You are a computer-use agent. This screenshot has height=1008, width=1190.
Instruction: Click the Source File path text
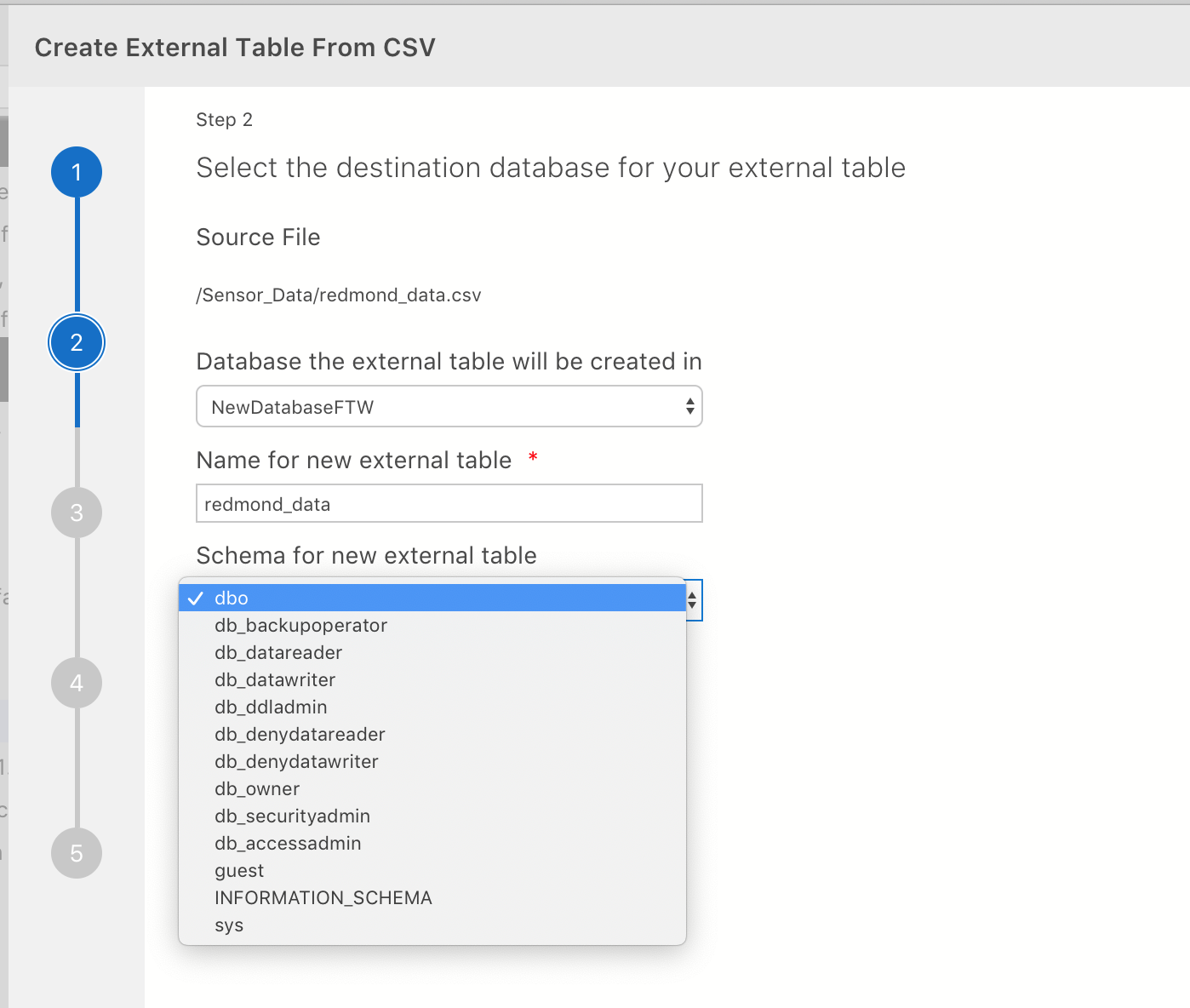click(338, 295)
